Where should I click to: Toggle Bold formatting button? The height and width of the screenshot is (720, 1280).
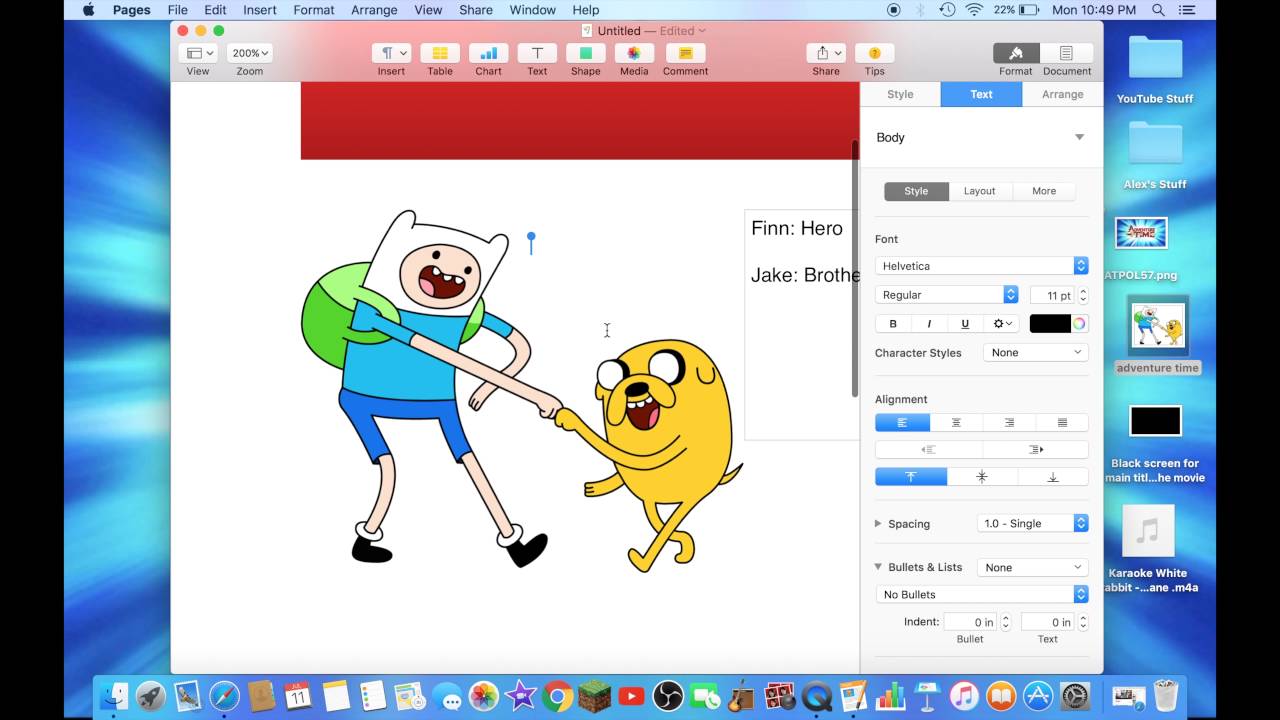893,324
